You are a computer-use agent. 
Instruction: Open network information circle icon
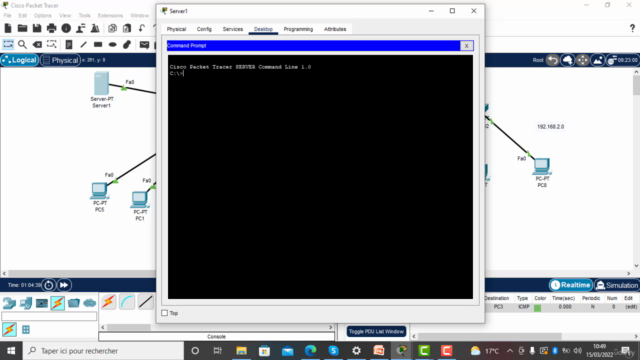(x=66, y=28)
